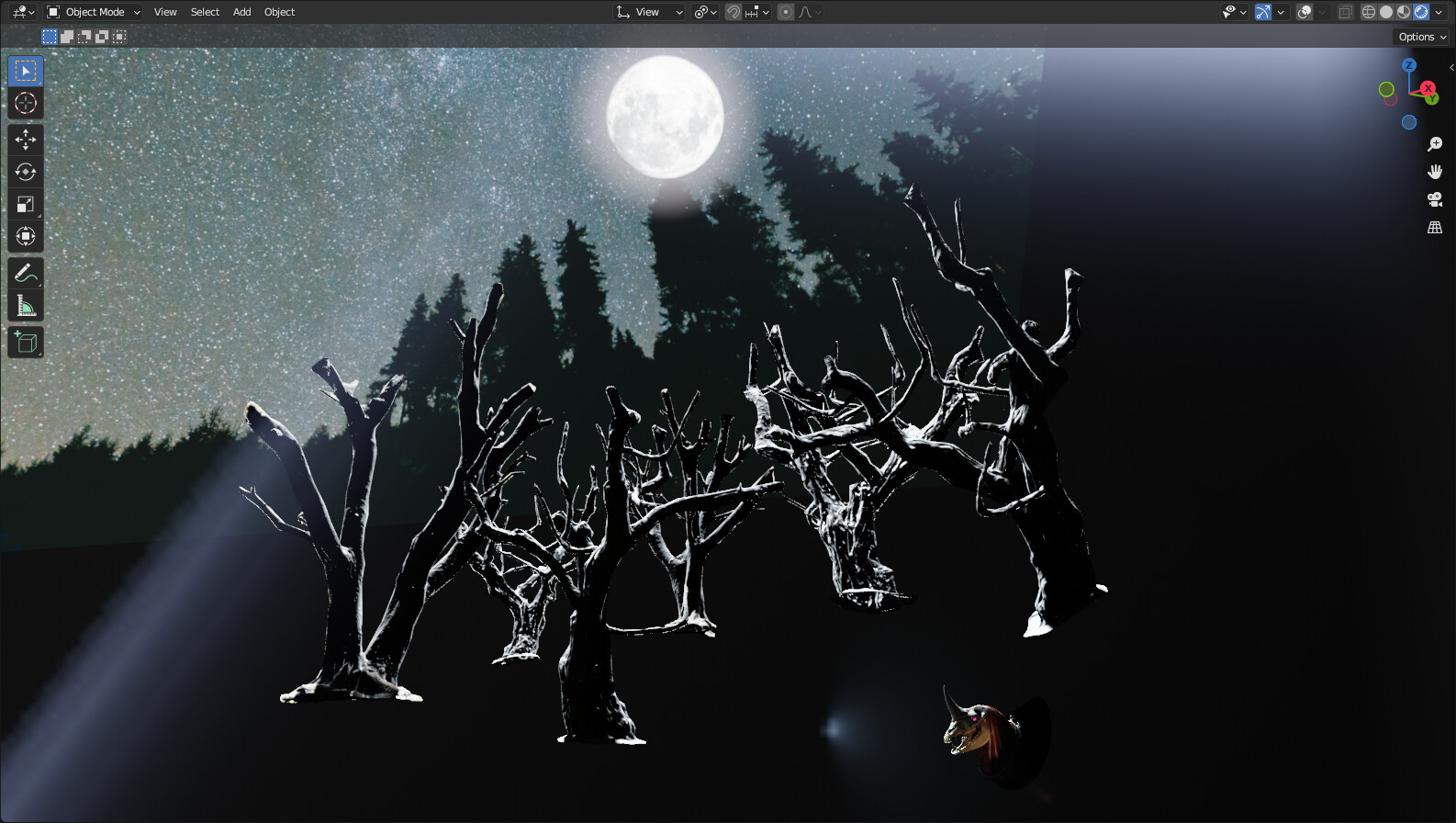This screenshot has height=823, width=1456.
Task: Open the snapping options dropdown
Action: (757, 12)
